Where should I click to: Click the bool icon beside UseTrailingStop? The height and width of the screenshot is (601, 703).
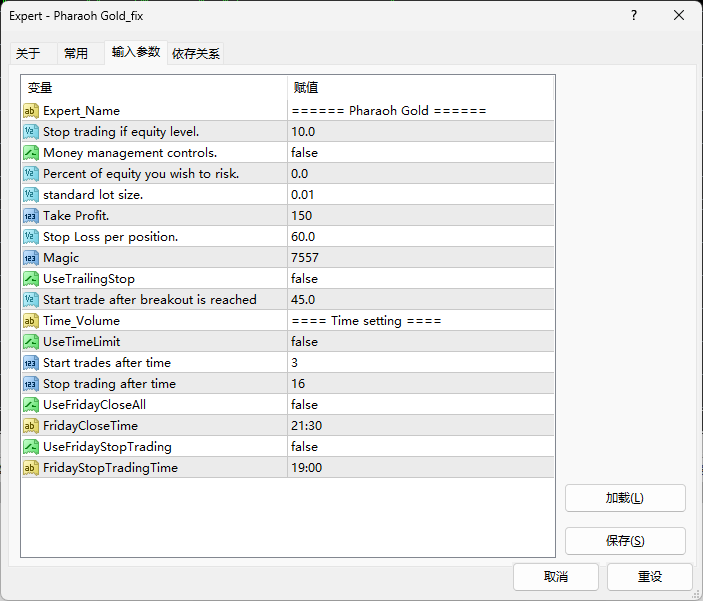[x=30, y=279]
